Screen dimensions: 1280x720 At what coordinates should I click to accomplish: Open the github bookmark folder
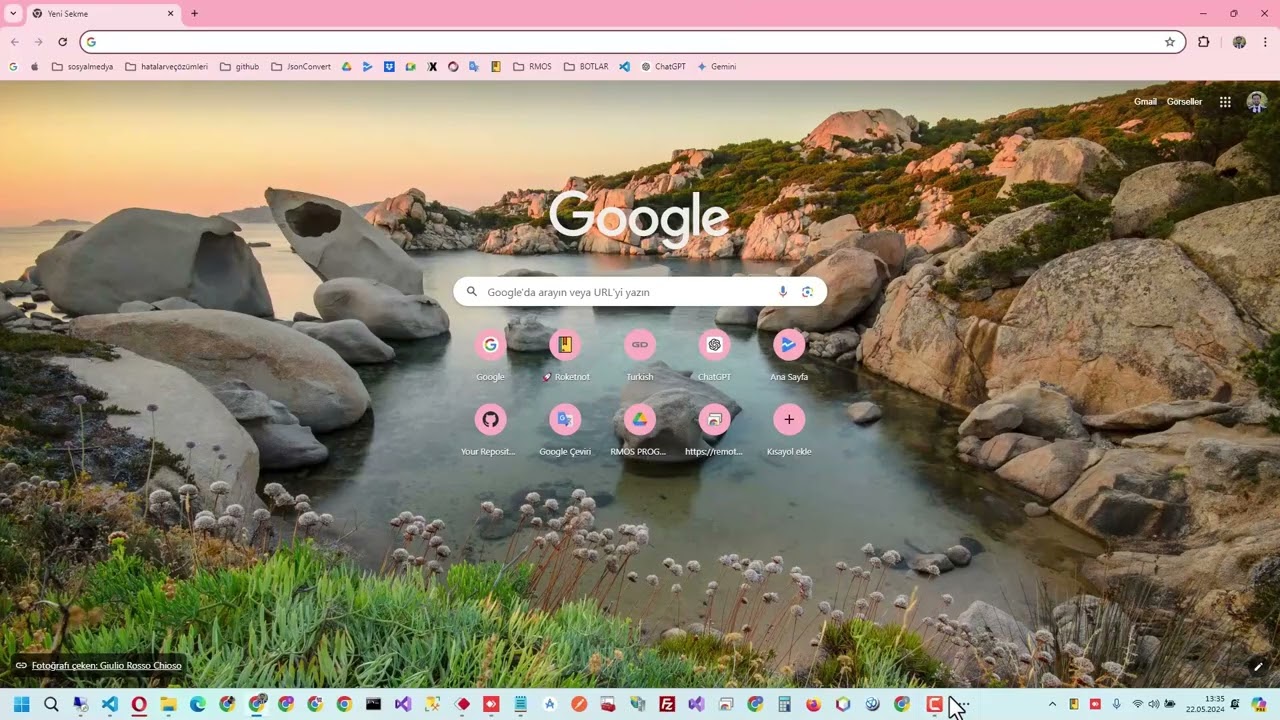[239, 67]
